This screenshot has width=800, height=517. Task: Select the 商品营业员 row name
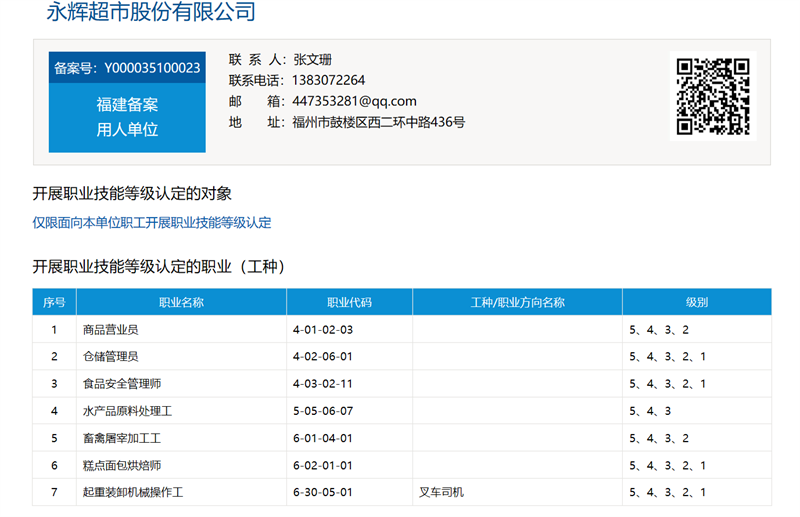pos(111,329)
